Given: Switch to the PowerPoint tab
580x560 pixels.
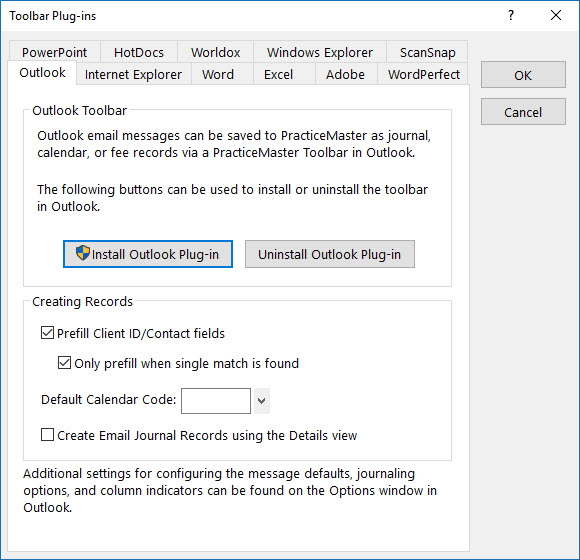Looking at the screenshot, I should (x=55, y=53).
